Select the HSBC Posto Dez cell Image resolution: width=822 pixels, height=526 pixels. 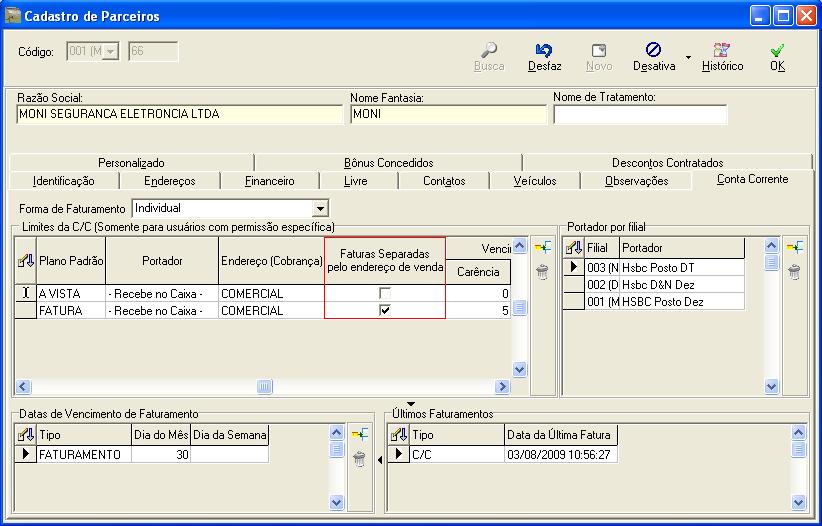(x=682, y=302)
